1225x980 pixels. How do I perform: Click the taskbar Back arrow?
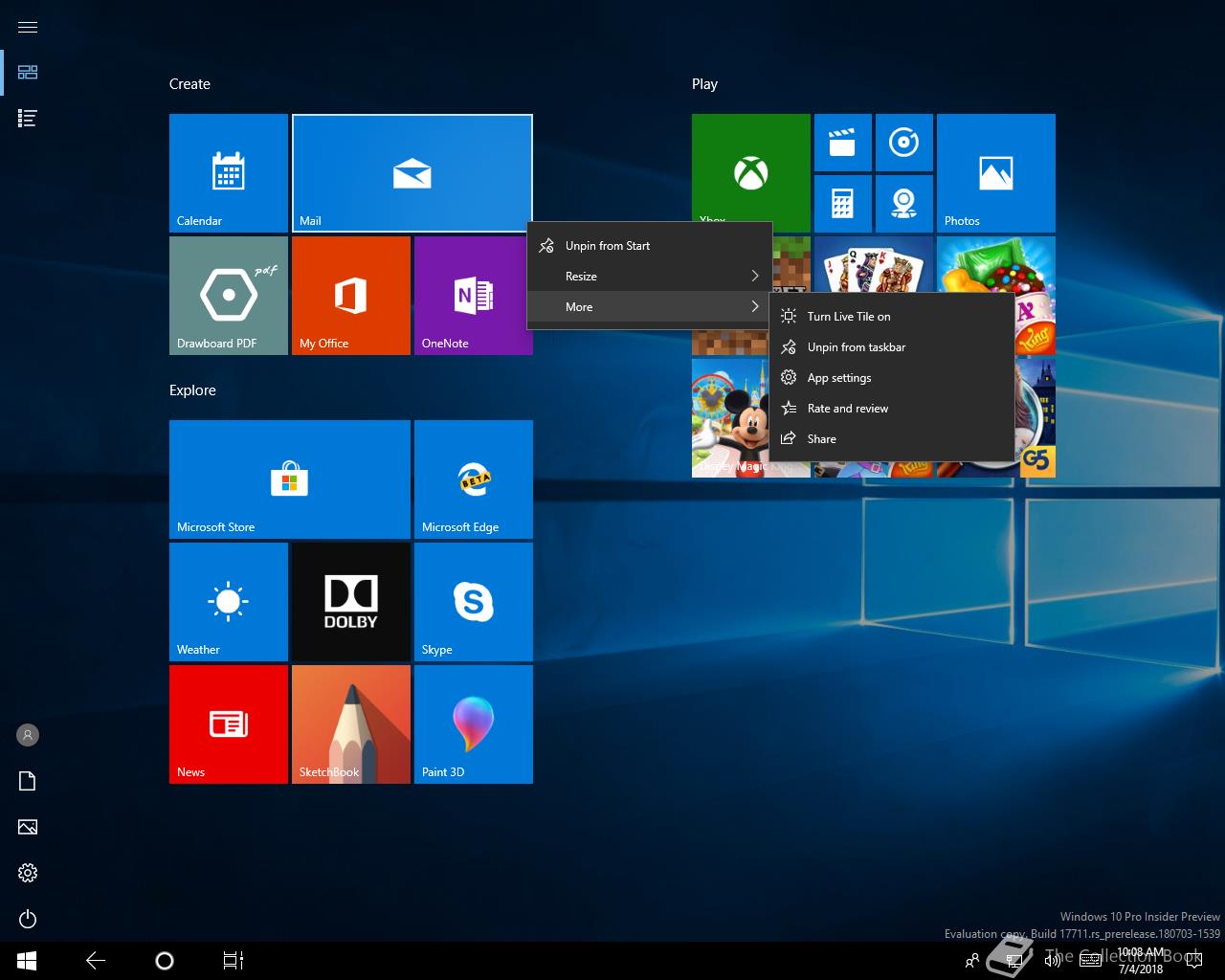click(x=96, y=961)
